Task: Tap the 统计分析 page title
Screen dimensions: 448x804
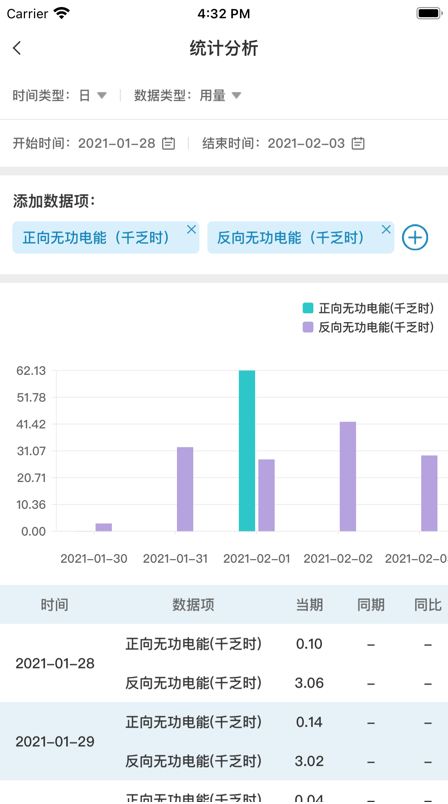Action: [224, 48]
